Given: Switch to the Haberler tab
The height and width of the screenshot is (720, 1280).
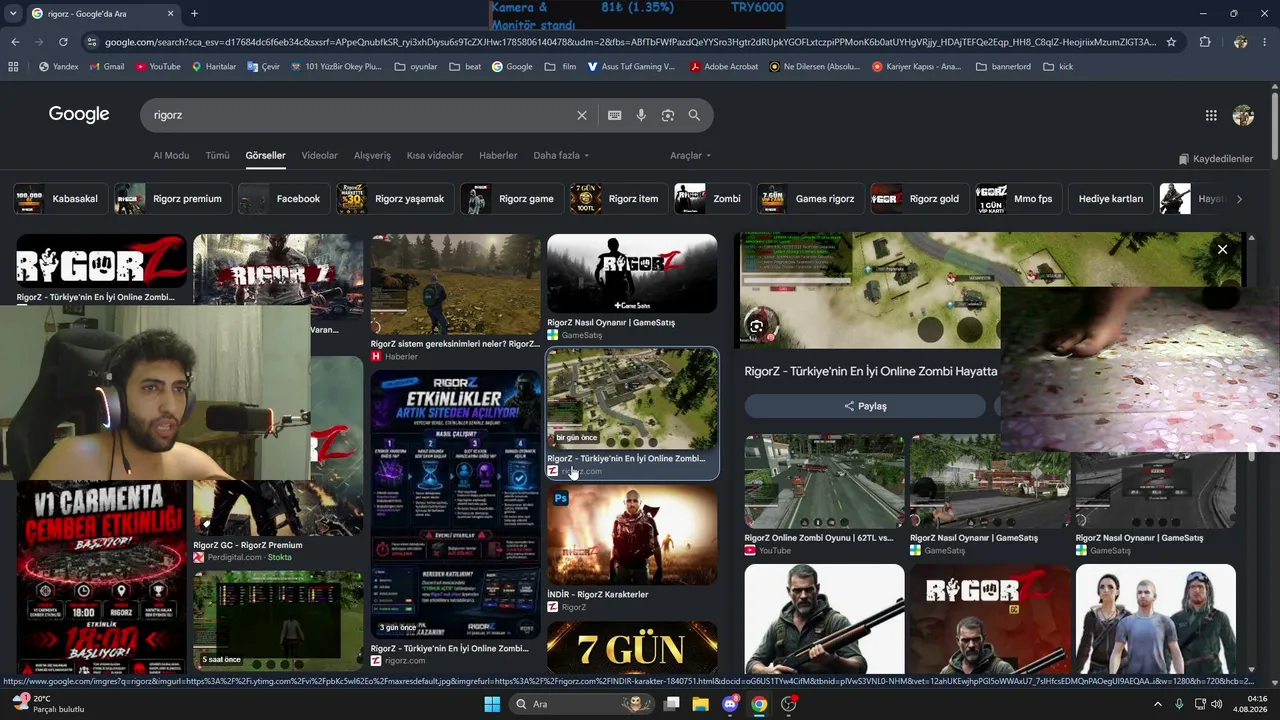Looking at the screenshot, I should 498,156.
